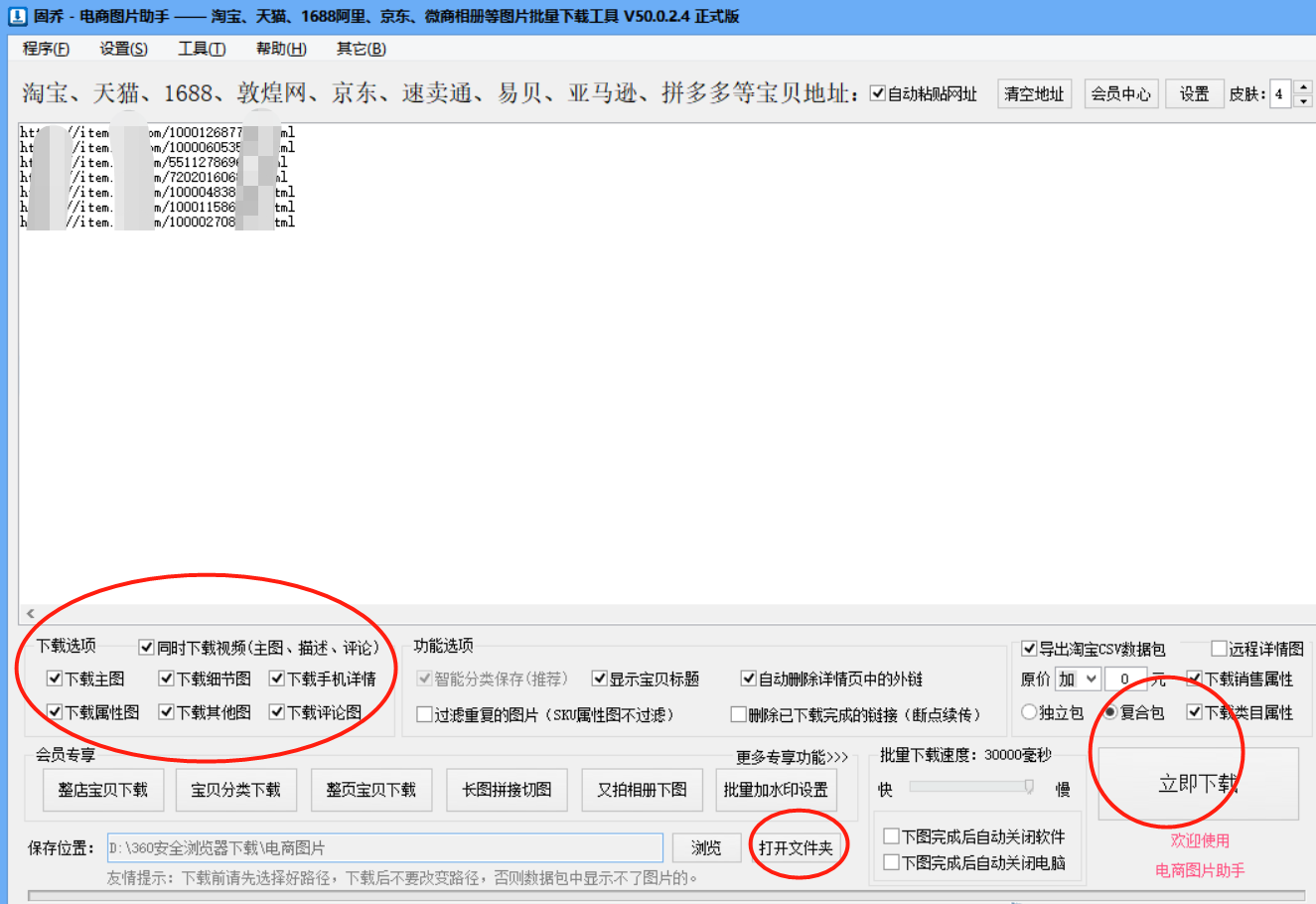This screenshot has height=904, width=1316.
Task: Uncheck 下载细节图
Action: pyautogui.click(x=167, y=679)
